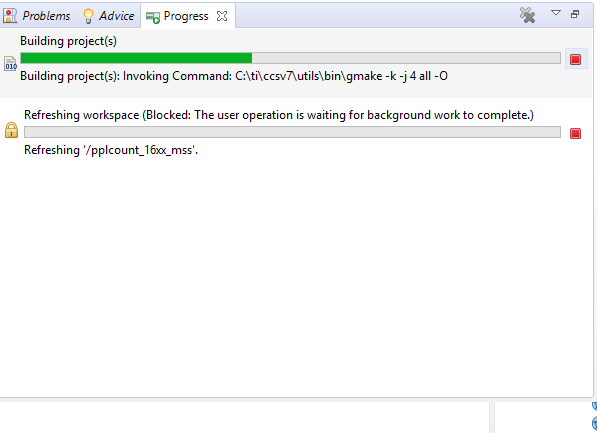This screenshot has width=597, height=433.
Task: Click the lock icon for blocked refresh
Action: click(x=11, y=130)
